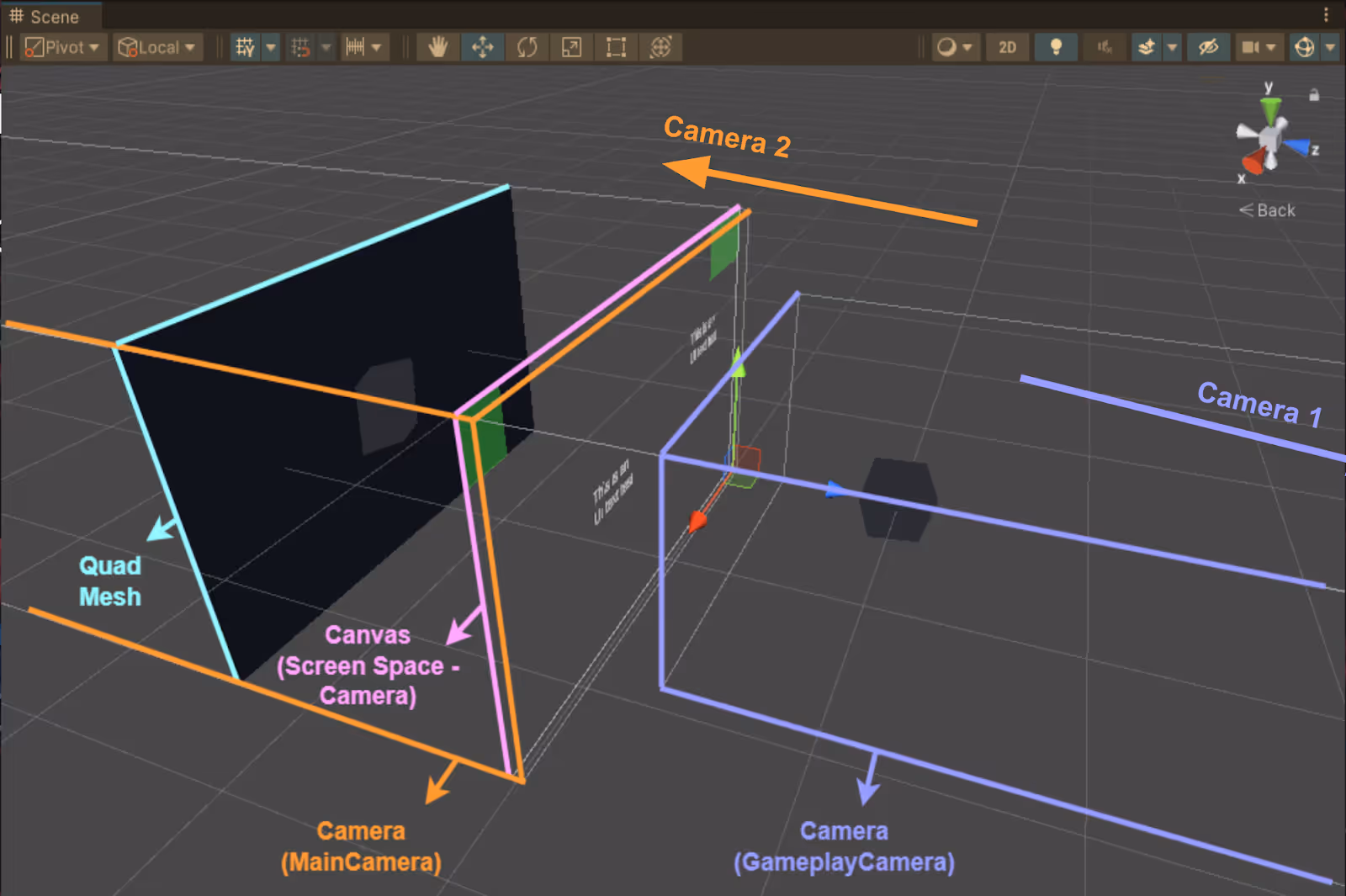Toggle hidden objects visibility eye icon
1346x896 pixels.
pos(1208,47)
